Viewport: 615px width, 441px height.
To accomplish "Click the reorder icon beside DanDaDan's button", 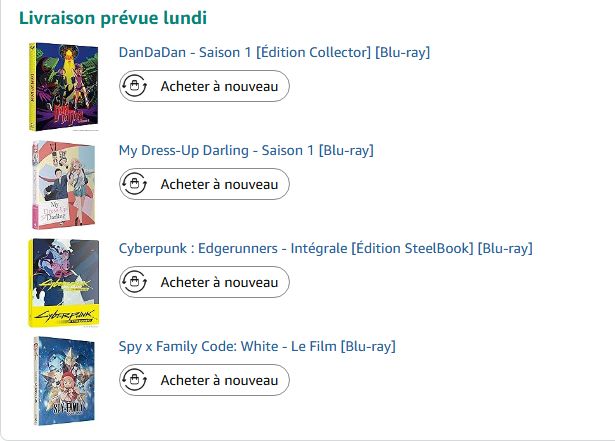I will (x=134, y=87).
